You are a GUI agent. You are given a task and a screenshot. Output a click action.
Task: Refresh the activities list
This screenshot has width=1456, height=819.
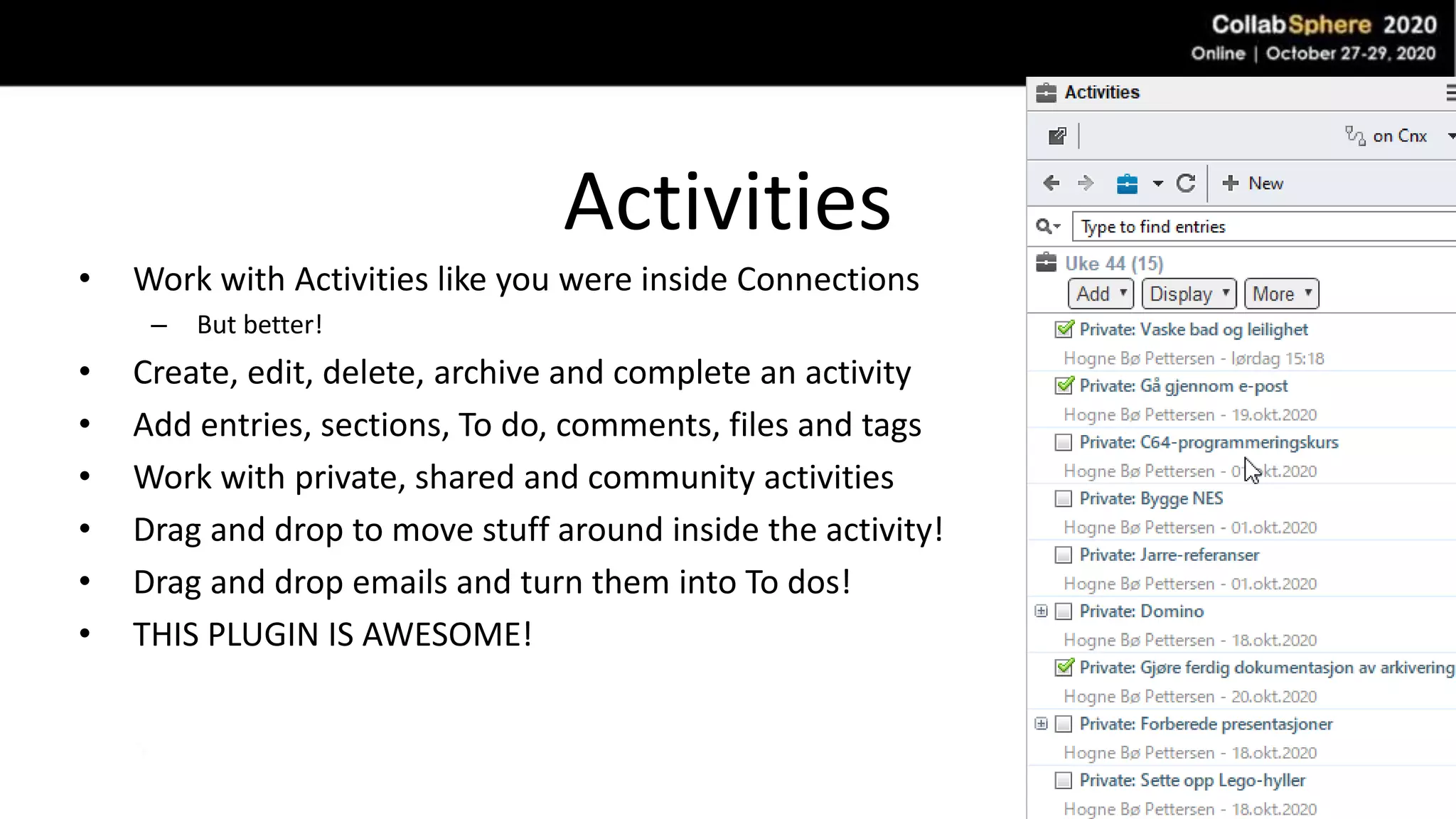(1186, 183)
